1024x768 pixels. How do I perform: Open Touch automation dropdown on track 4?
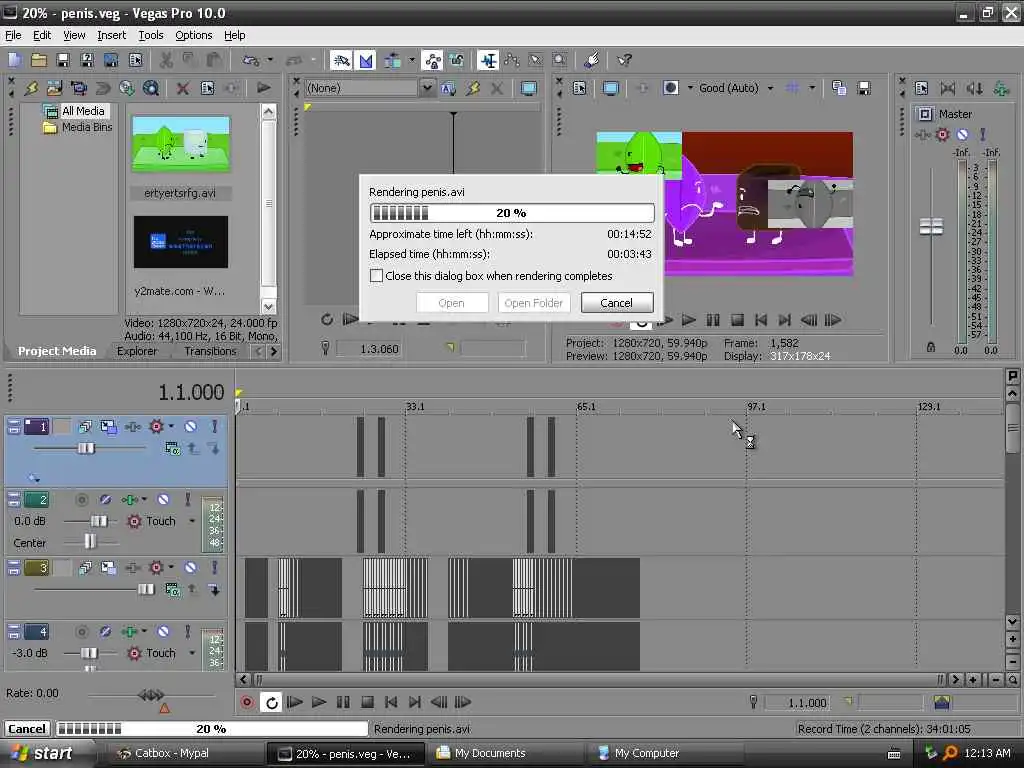[x=192, y=653]
